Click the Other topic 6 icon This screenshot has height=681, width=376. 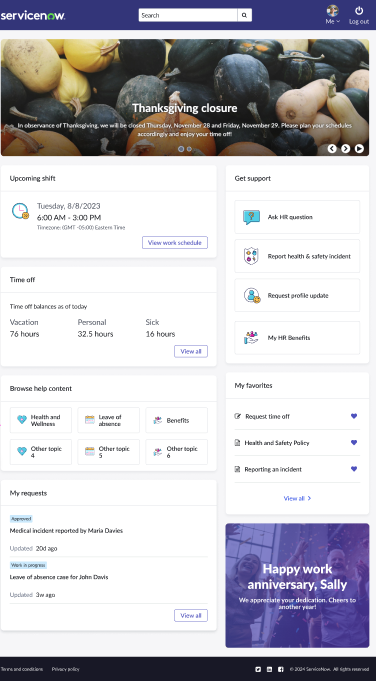pyautogui.click(x=158, y=452)
